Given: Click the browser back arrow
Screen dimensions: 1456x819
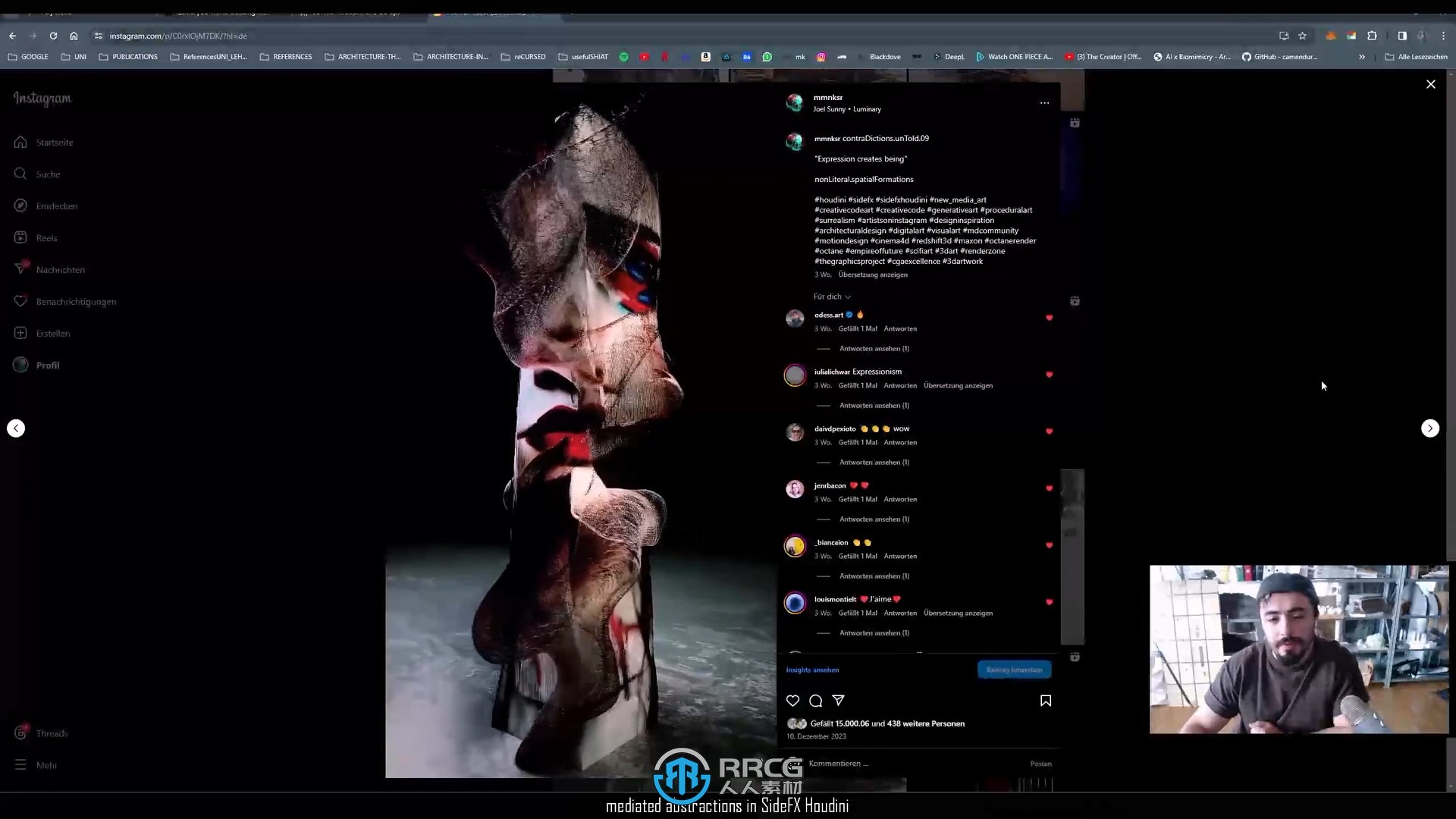Looking at the screenshot, I should coord(12,36).
